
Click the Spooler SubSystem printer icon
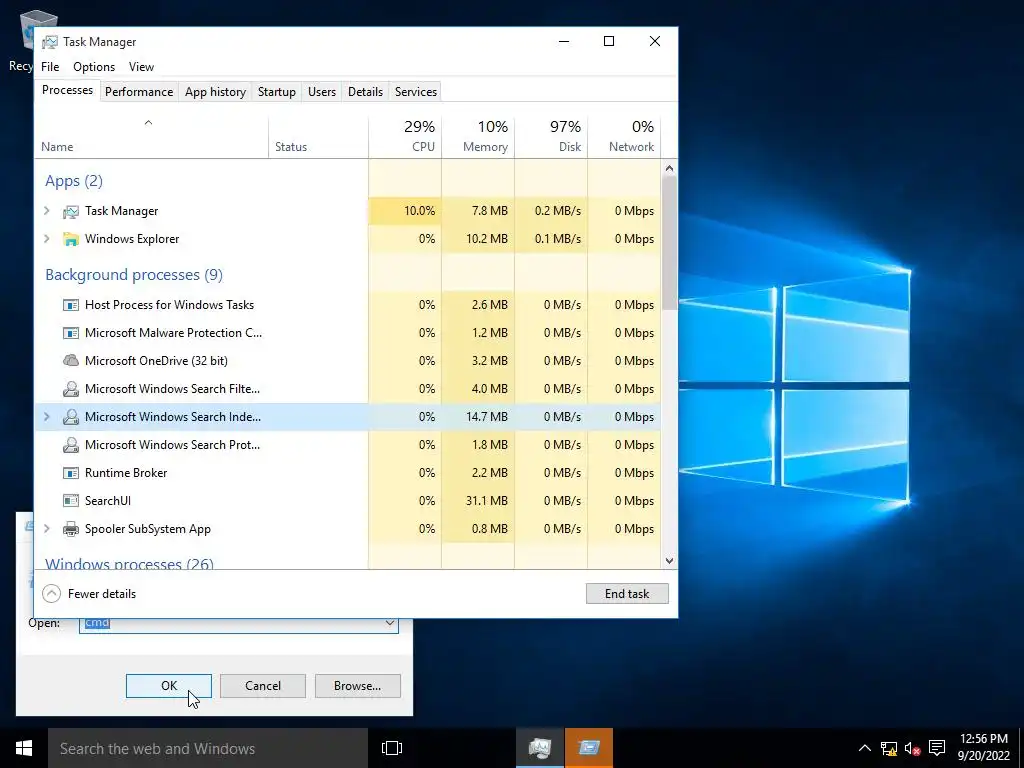point(71,529)
